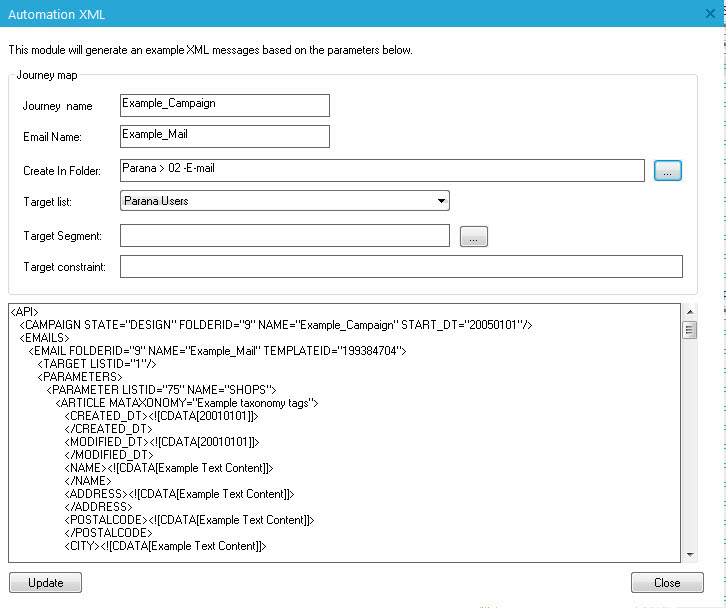The image size is (726, 608).
Task: Click the XML scrollbar up arrow
Action: pyautogui.click(x=689, y=312)
